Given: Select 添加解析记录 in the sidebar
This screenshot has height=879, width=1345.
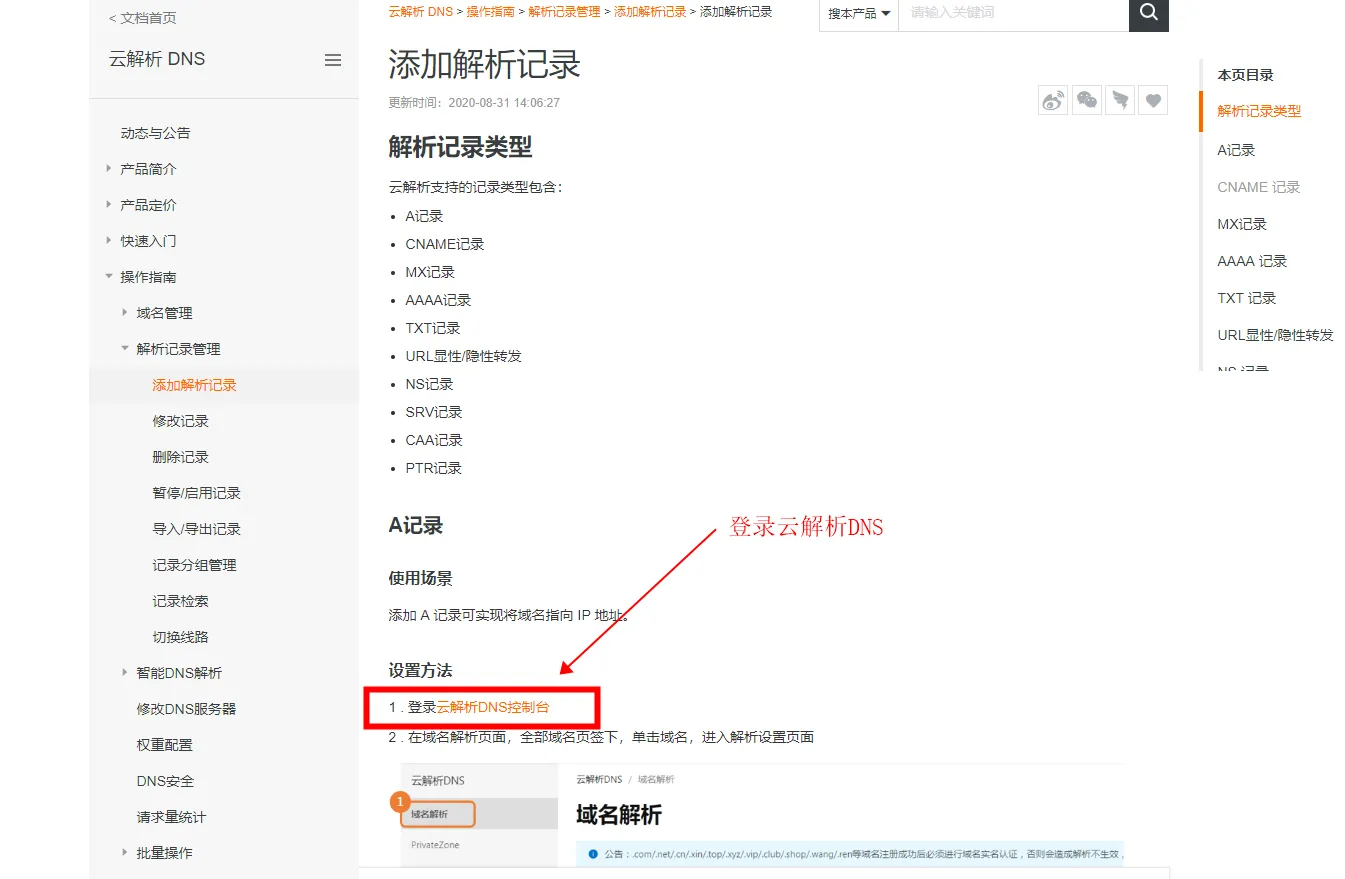Looking at the screenshot, I should click(194, 385).
